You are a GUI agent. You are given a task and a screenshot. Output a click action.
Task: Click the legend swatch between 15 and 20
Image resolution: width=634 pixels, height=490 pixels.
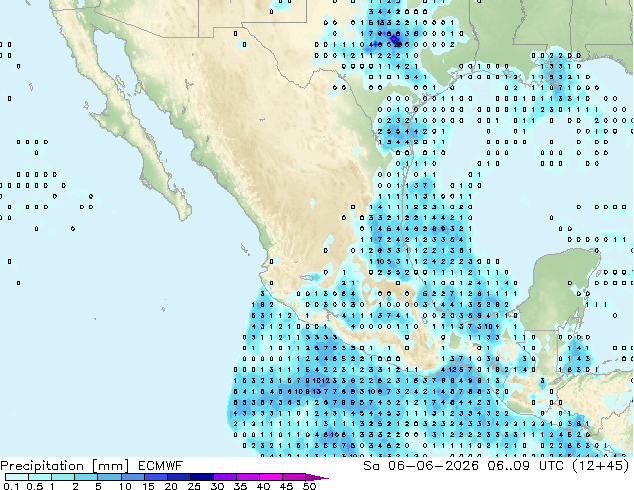coord(155,477)
